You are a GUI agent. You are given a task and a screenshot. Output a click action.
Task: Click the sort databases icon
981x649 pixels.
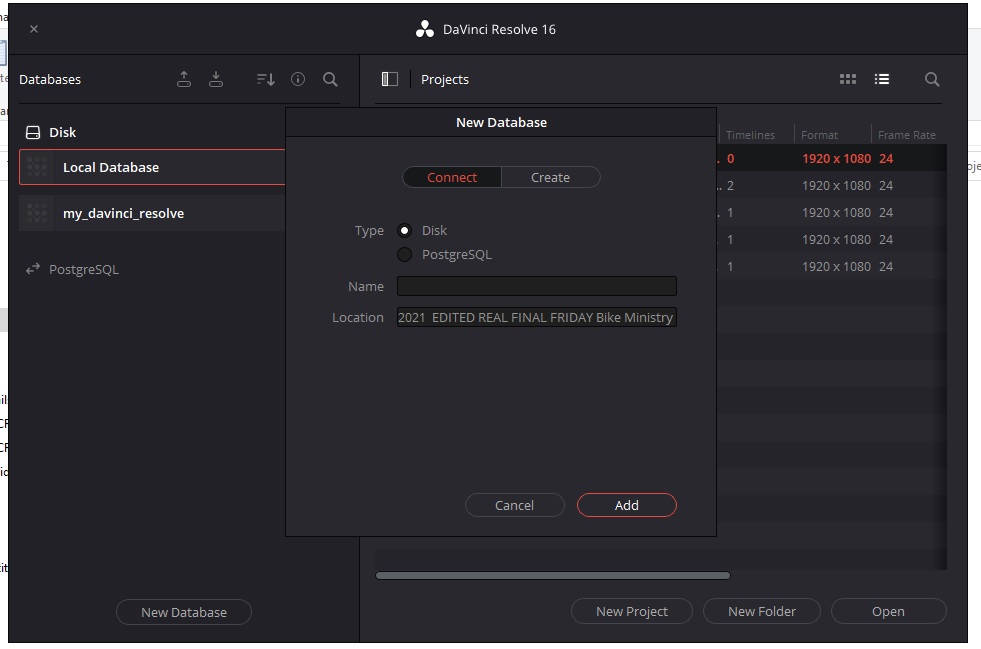click(266, 79)
